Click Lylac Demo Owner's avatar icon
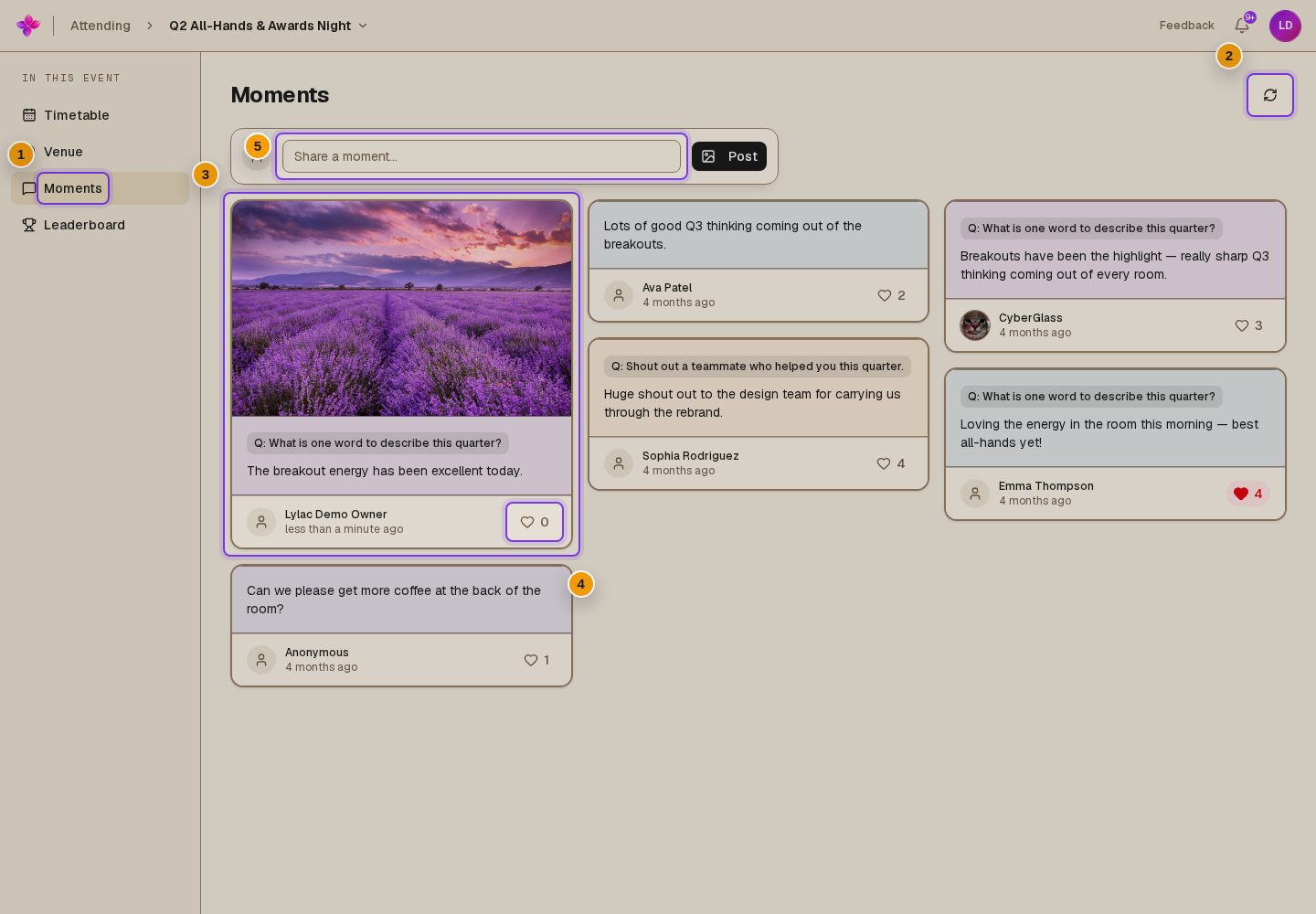The height and width of the screenshot is (914, 1316). pos(261,522)
